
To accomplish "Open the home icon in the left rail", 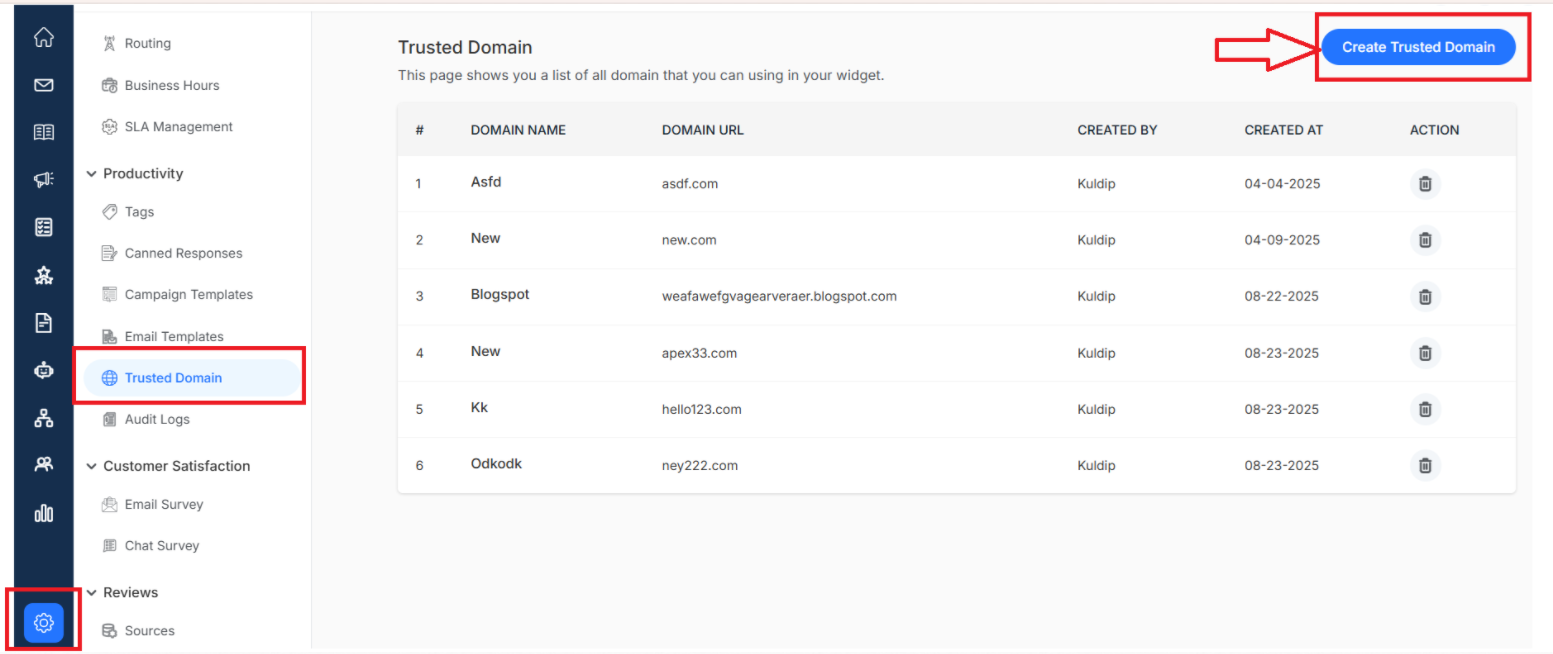I will [43, 38].
